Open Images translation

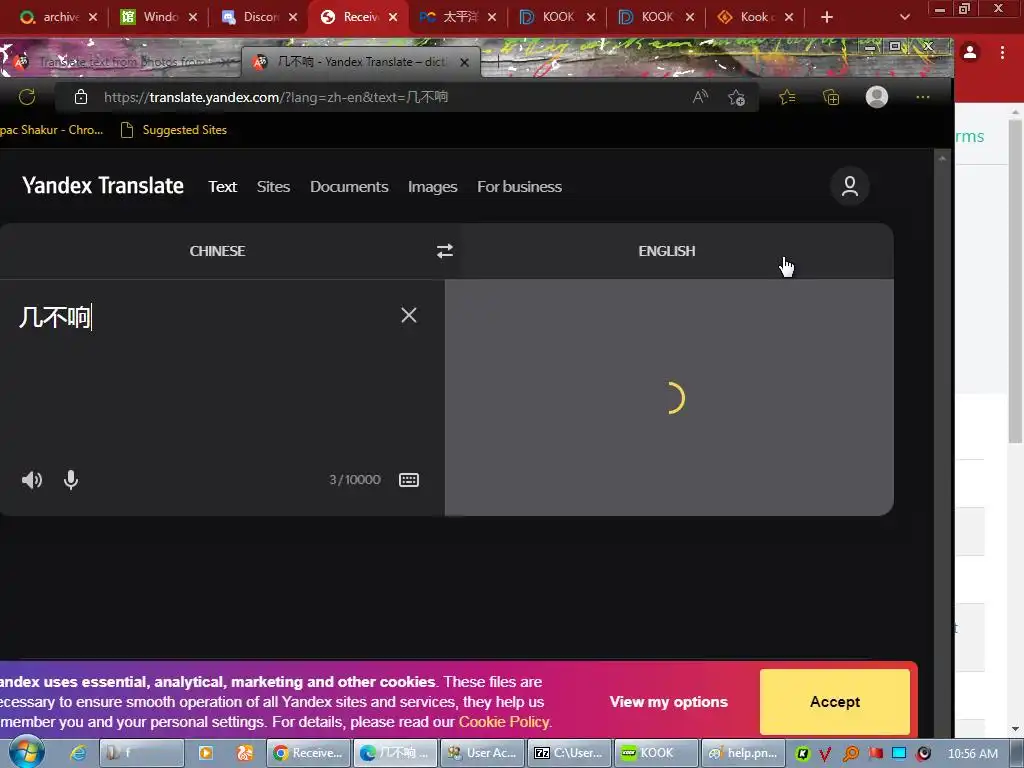pos(432,187)
